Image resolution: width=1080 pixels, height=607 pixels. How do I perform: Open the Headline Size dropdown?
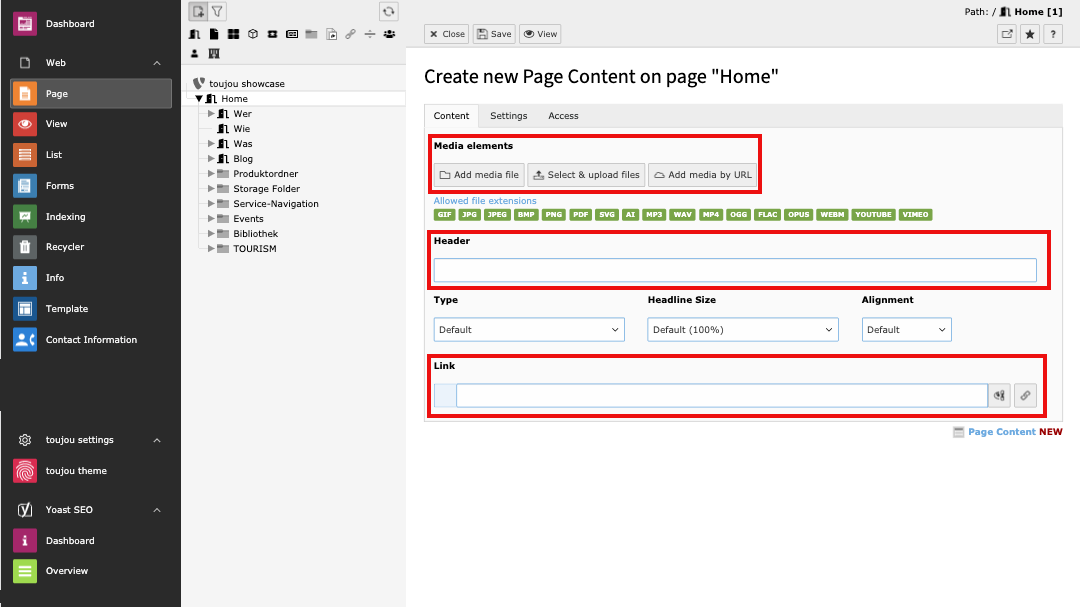click(742, 329)
